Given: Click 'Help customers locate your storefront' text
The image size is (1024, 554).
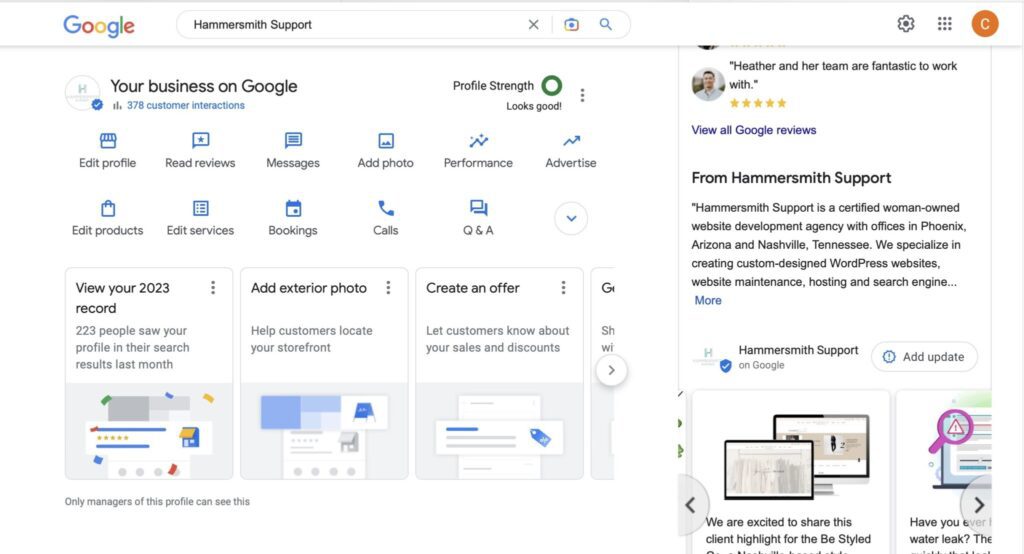Looking at the screenshot, I should coord(312,339).
